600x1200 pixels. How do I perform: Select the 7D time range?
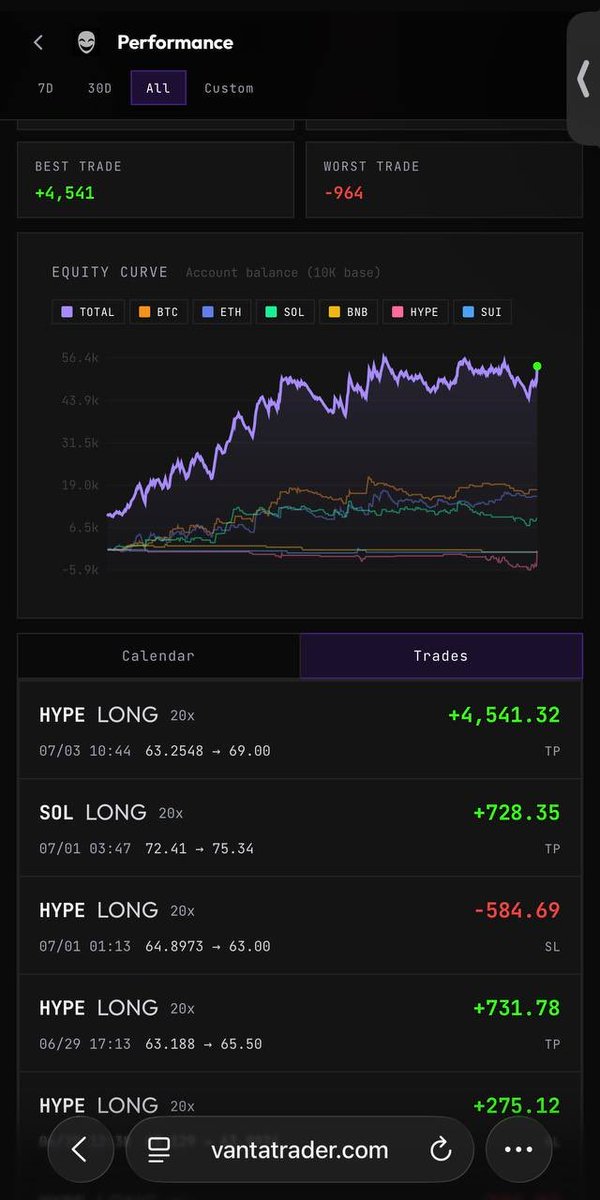coord(46,88)
